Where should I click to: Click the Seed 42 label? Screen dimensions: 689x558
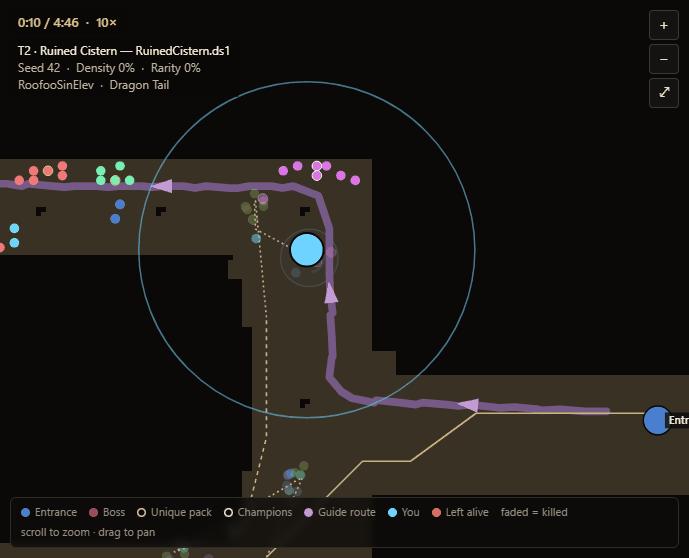(39, 68)
